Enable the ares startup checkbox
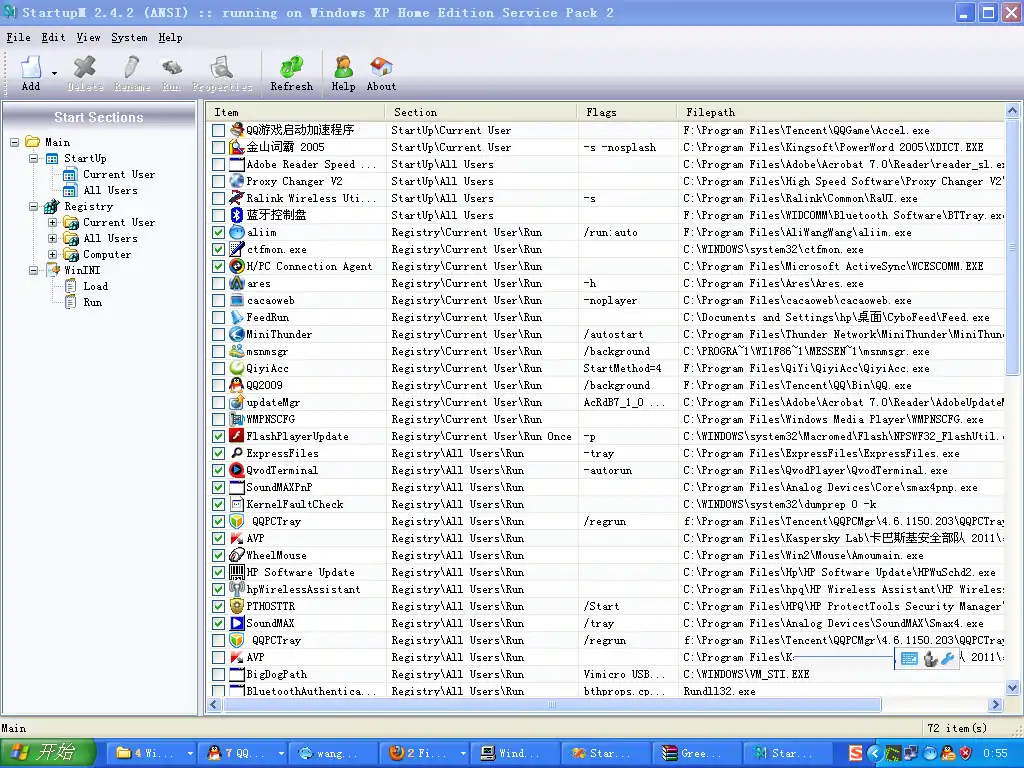This screenshot has height=768, width=1024. [x=218, y=283]
